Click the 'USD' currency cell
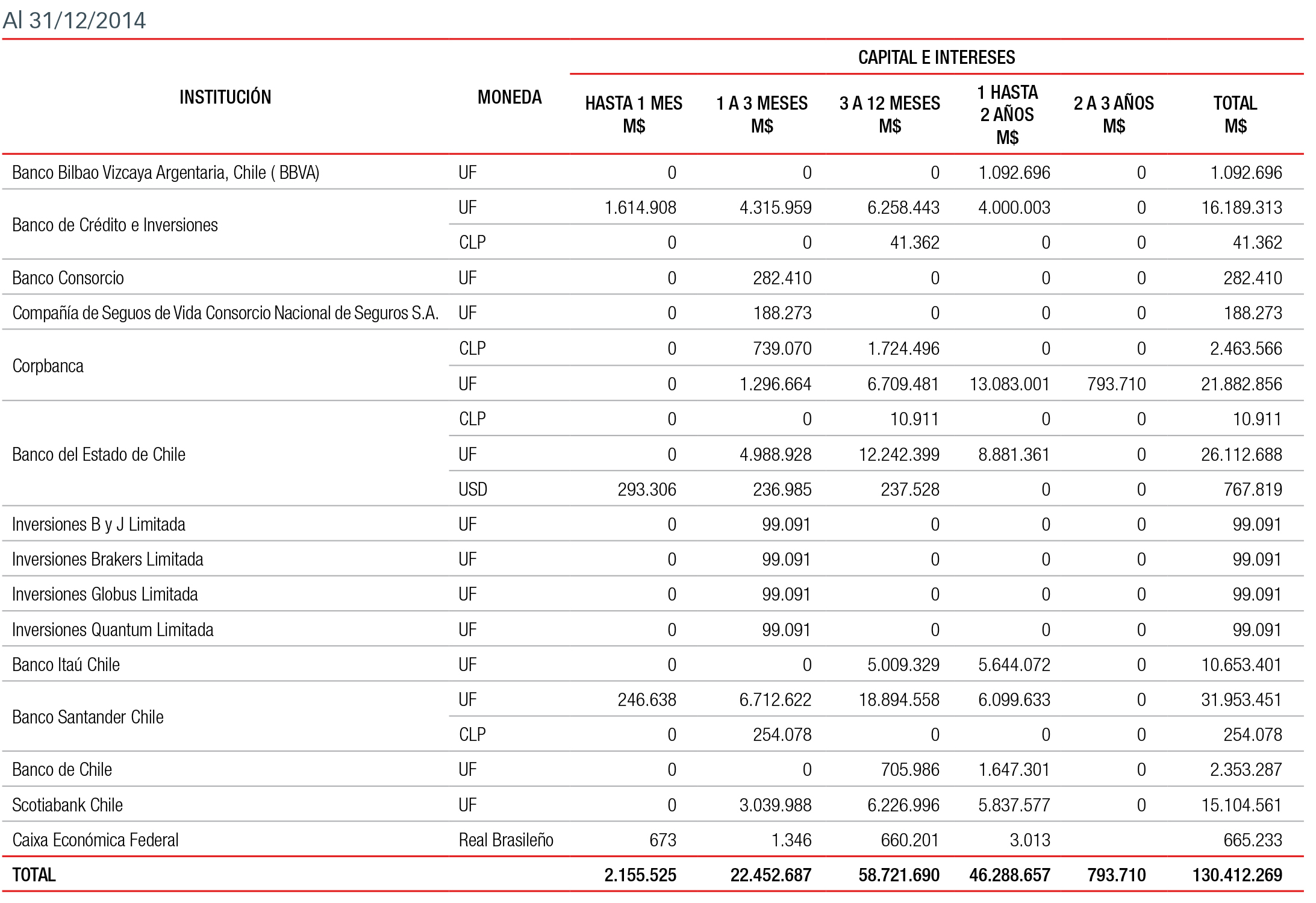The height and width of the screenshot is (903, 1316). (x=473, y=490)
